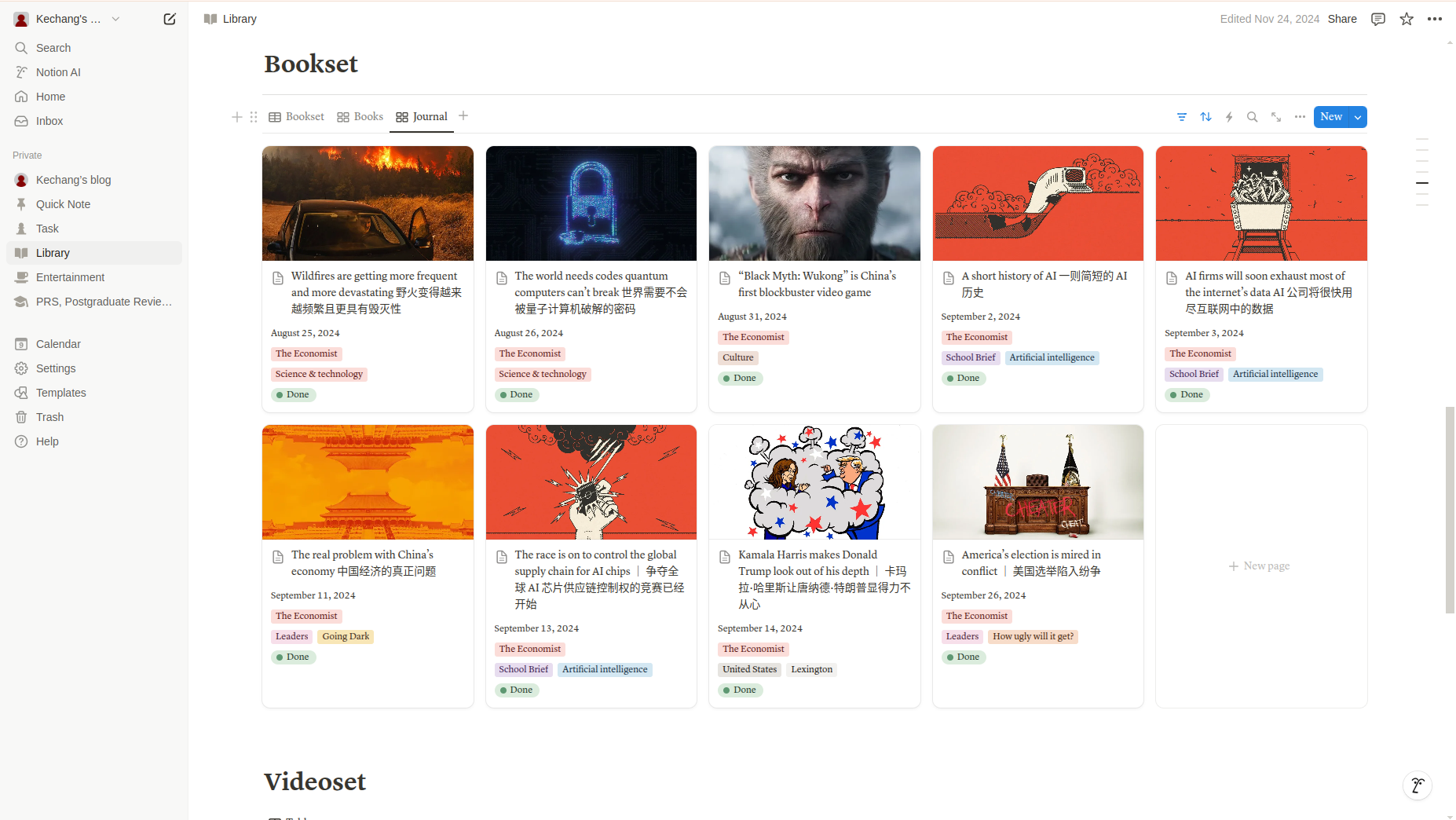Add a new view with the plus icon
This screenshot has height=820, width=1456.
point(463,116)
